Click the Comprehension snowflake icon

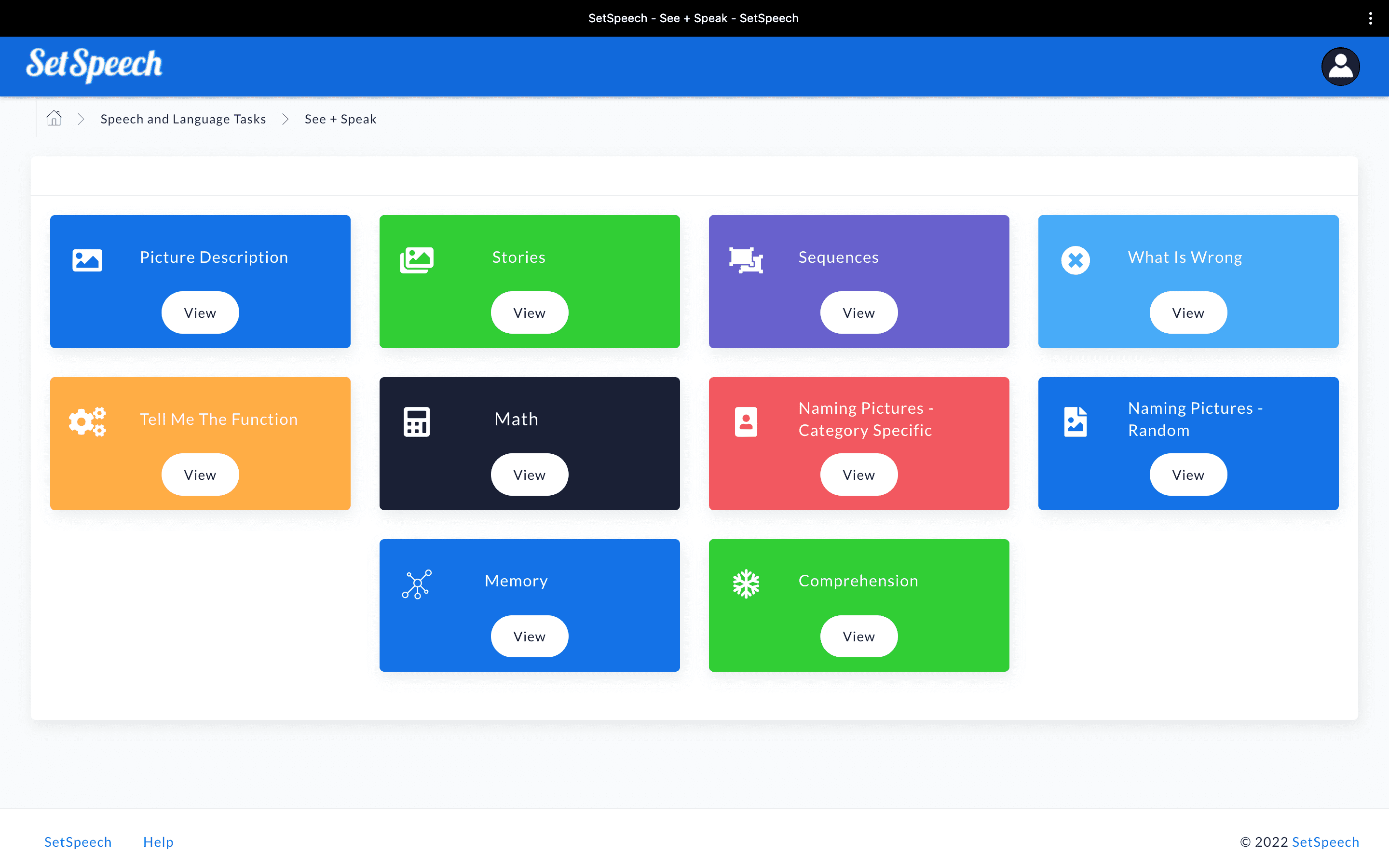click(746, 584)
